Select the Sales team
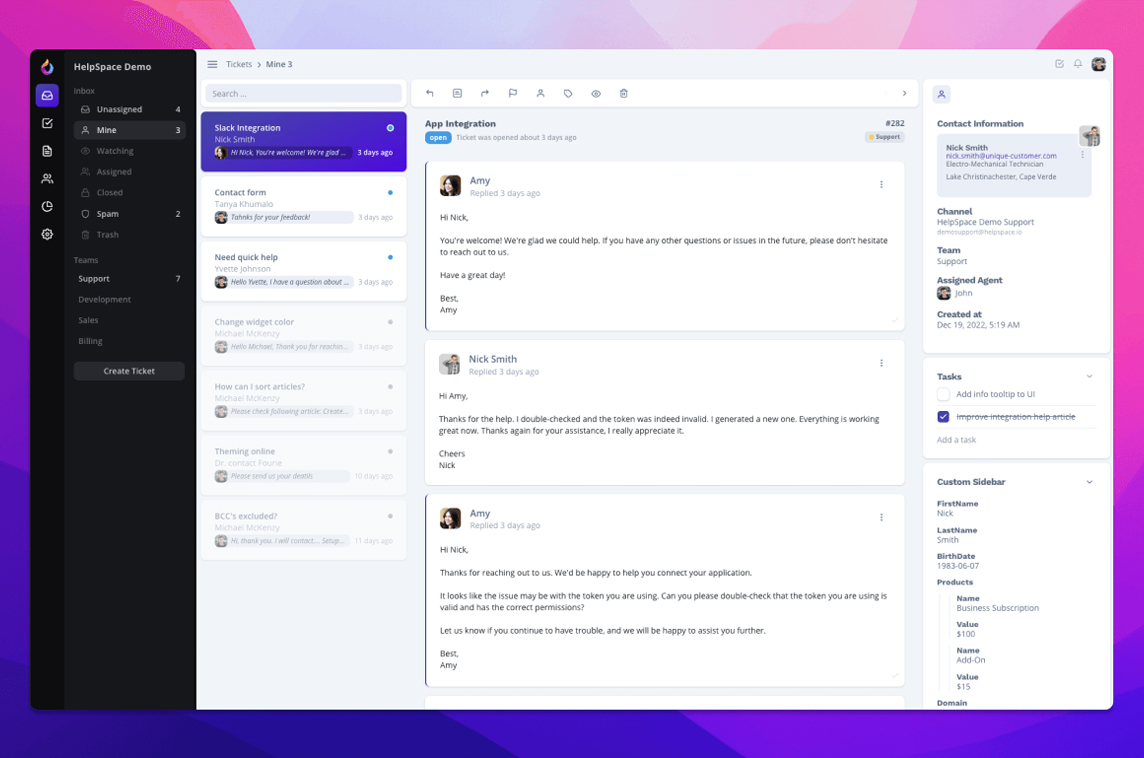Image resolution: width=1144 pixels, height=758 pixels. (129, 320)
